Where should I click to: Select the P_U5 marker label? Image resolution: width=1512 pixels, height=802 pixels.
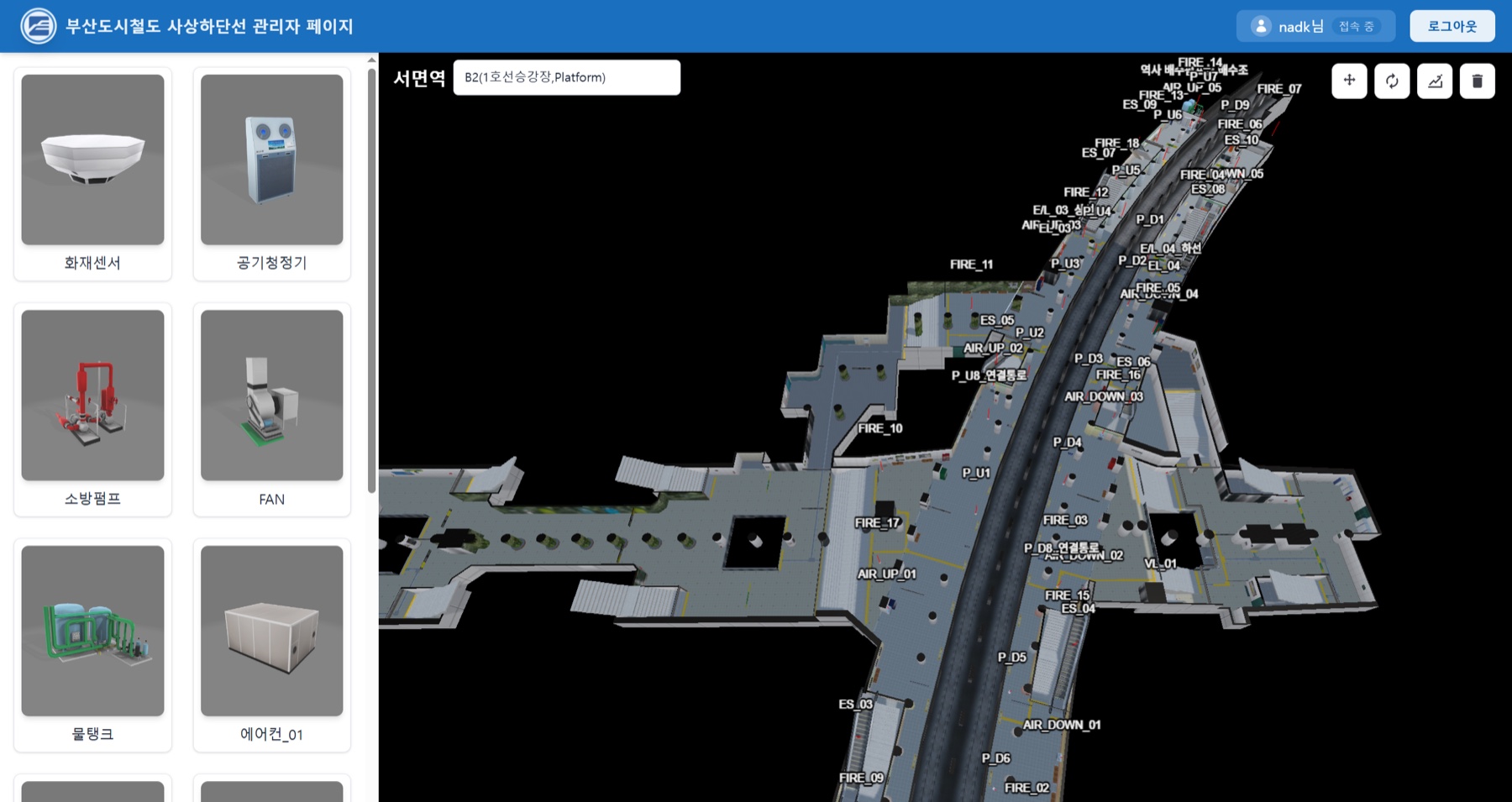[x=1126, y=170]
